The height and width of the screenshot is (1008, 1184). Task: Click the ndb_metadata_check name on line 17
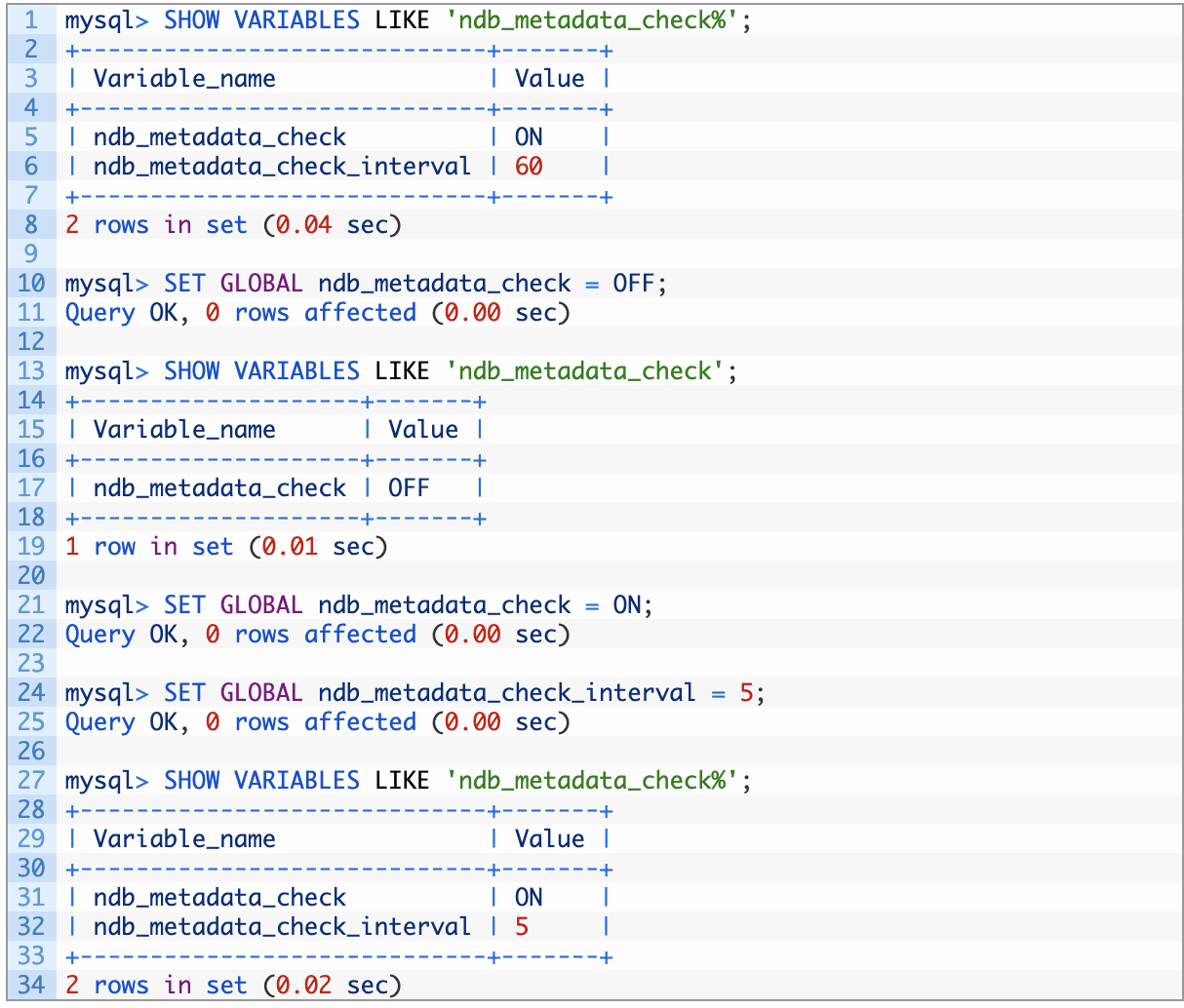click(x=219, y=488)
